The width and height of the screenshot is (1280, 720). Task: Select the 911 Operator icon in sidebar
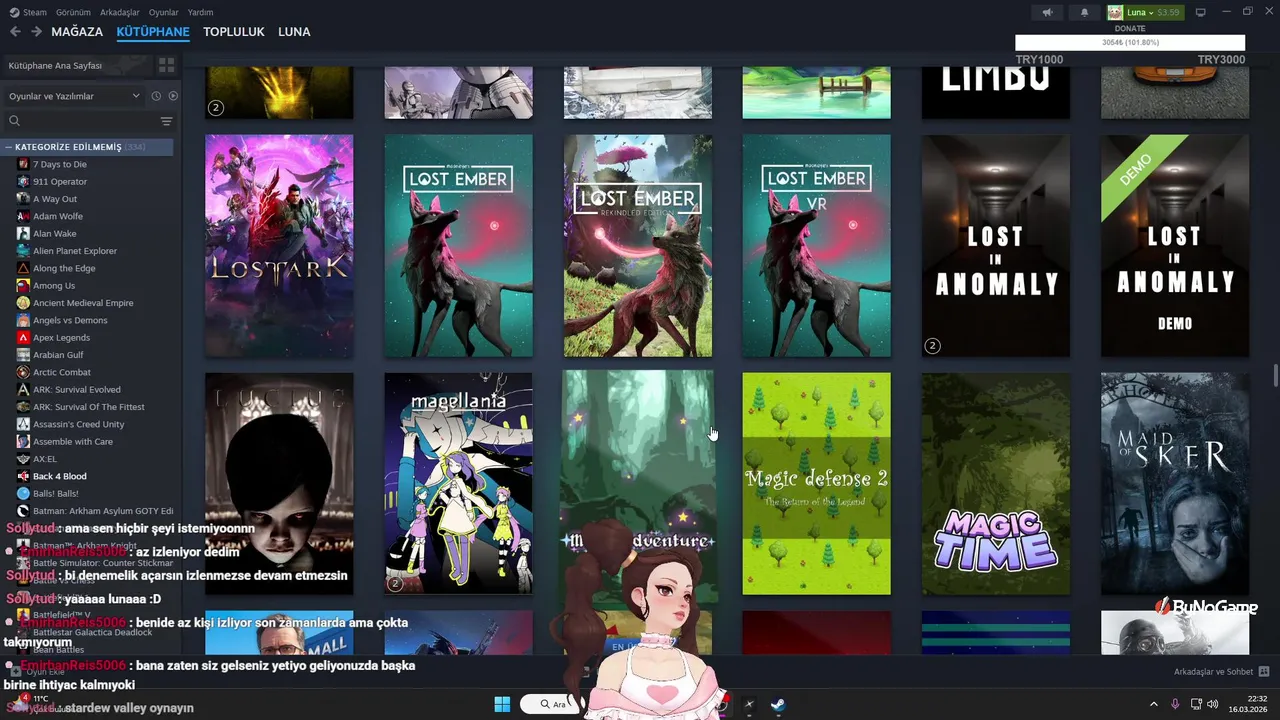(23, 181)
